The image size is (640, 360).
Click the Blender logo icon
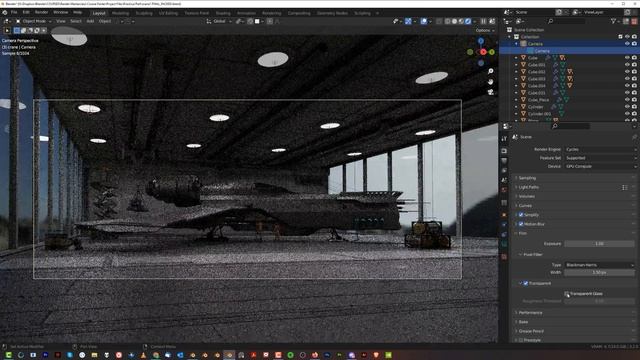click(x=5, y=13)
